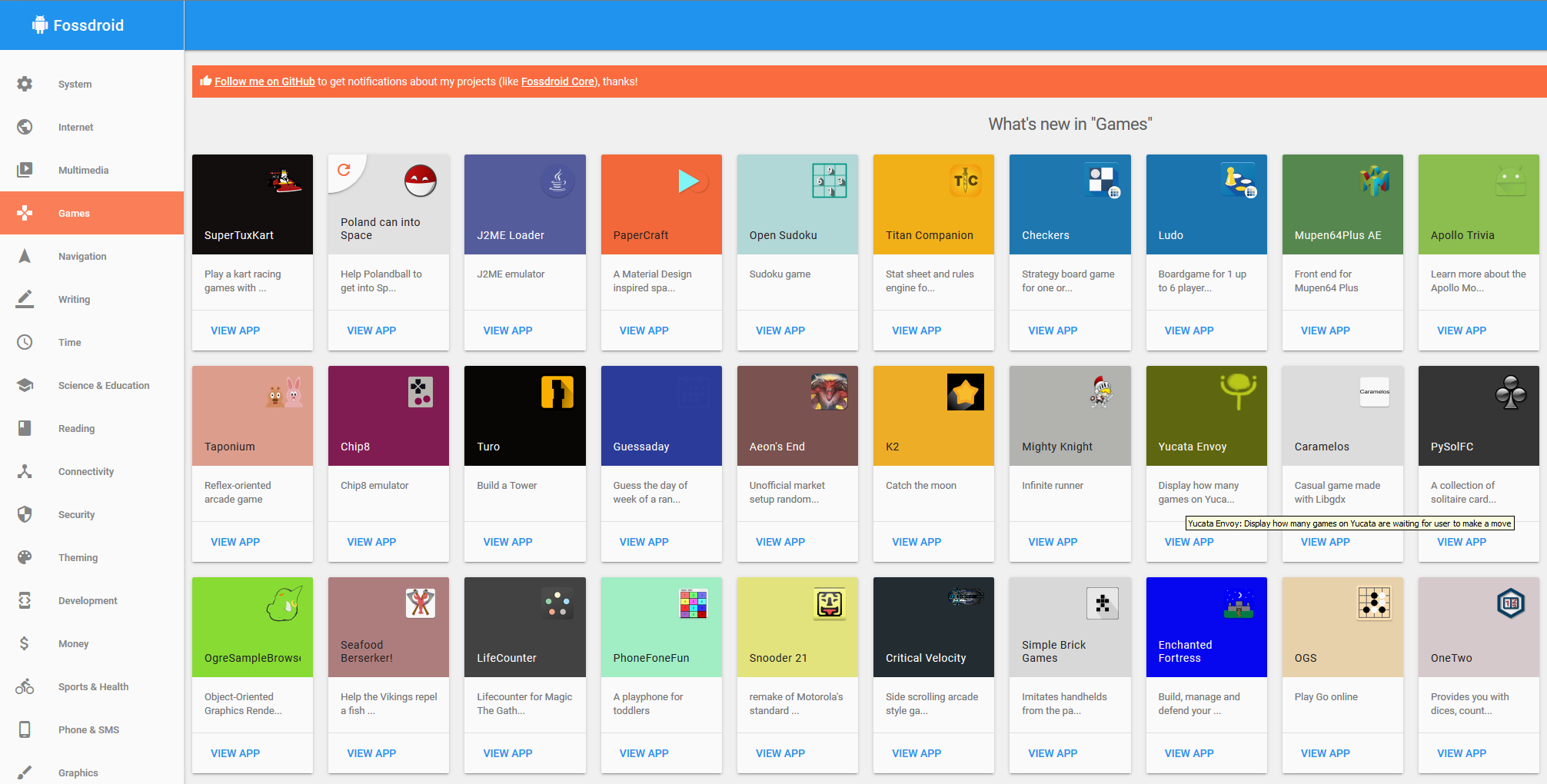Click the PySolFC clubs icon

click(x=1510, y=393)
